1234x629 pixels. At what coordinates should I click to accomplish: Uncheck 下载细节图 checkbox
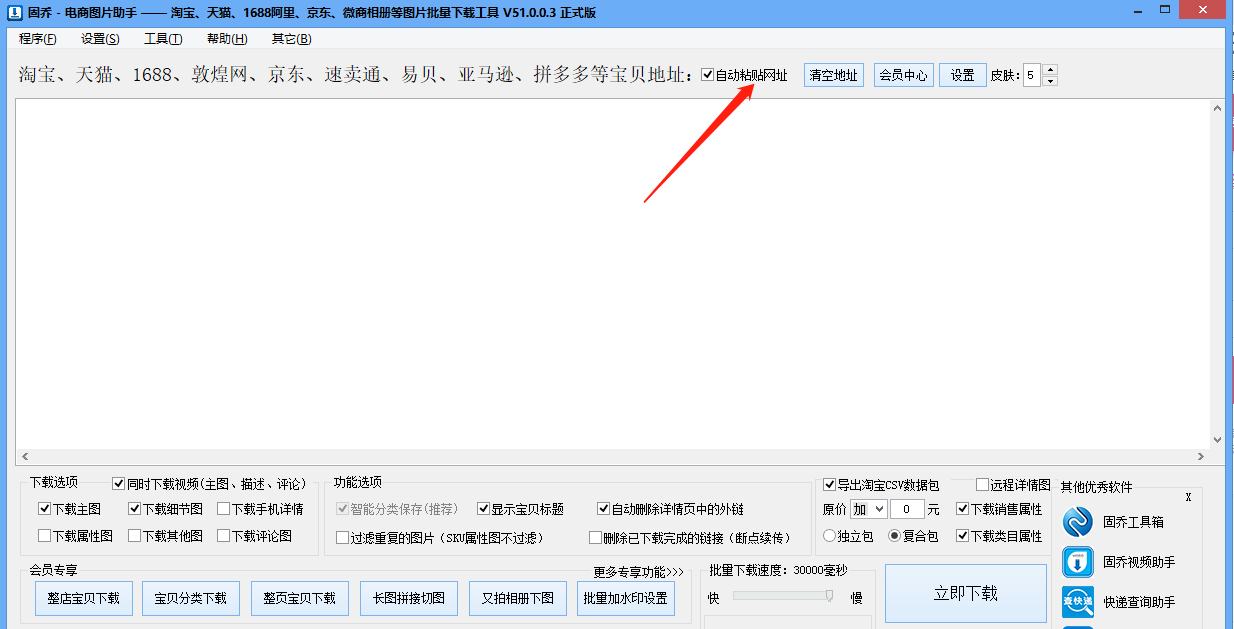(x=134, y=509)
